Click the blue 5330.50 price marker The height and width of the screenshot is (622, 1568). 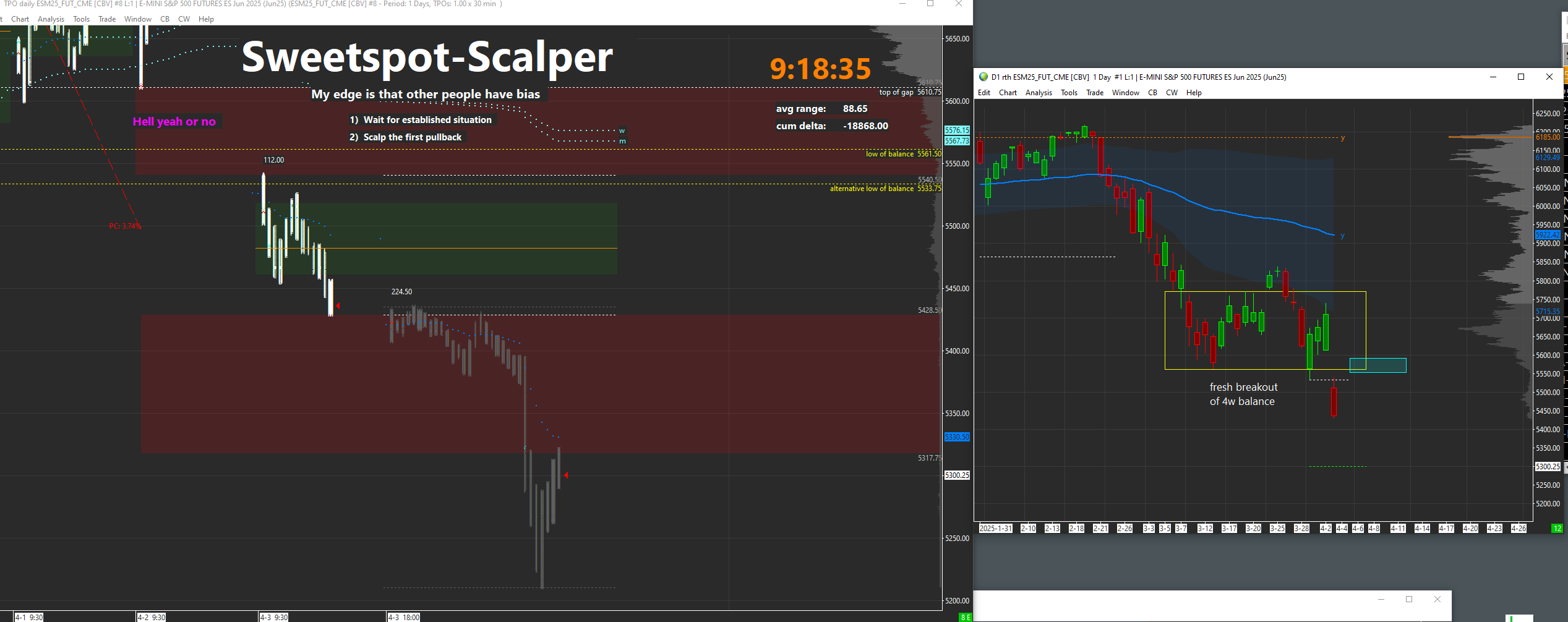[x=957, y=437]
